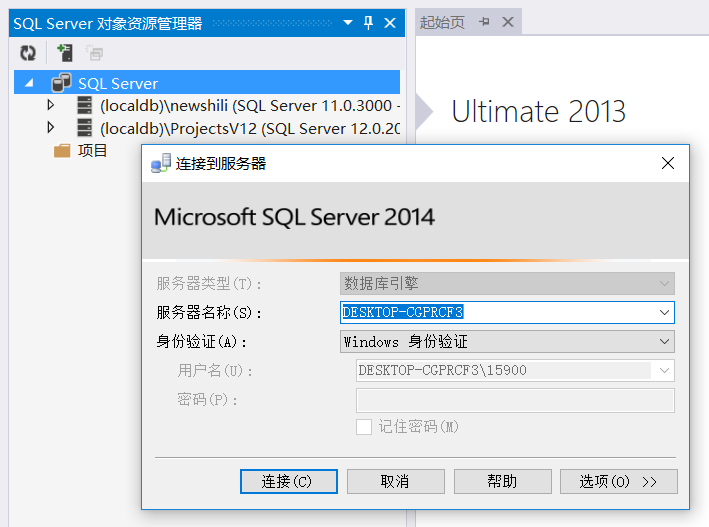
Task: Click the grayed group icon in explorer toolbar
Action: [95, 53]
